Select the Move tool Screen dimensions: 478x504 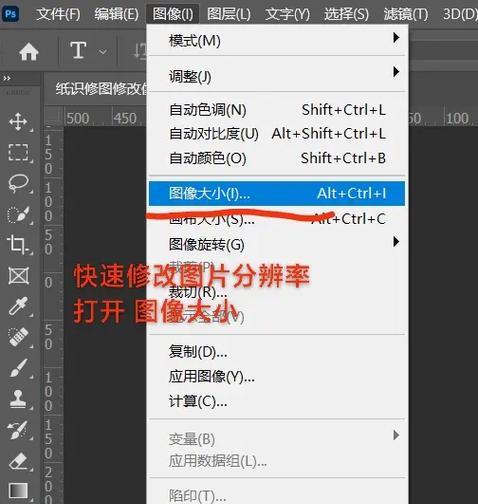point(18,121)
